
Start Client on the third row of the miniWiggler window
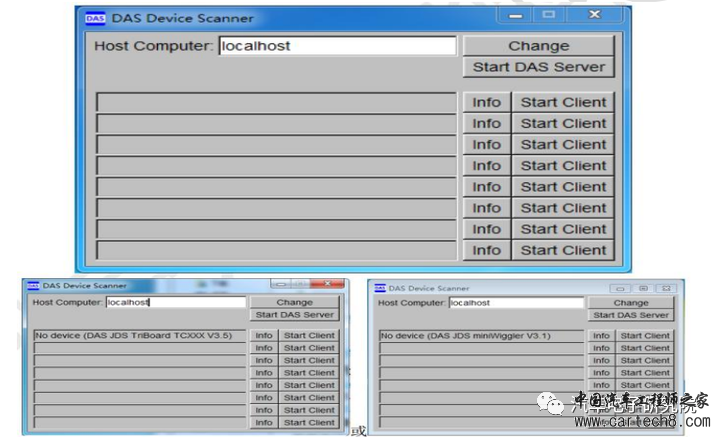[645, 361]
